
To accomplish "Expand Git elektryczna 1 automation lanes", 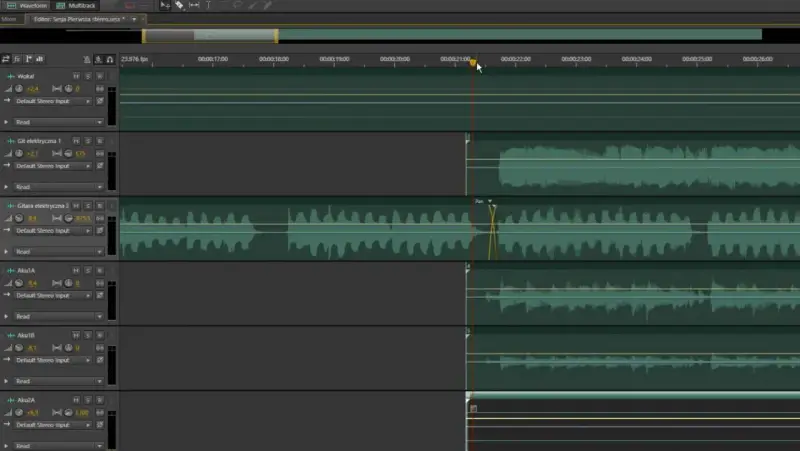I will coord(6,187).
